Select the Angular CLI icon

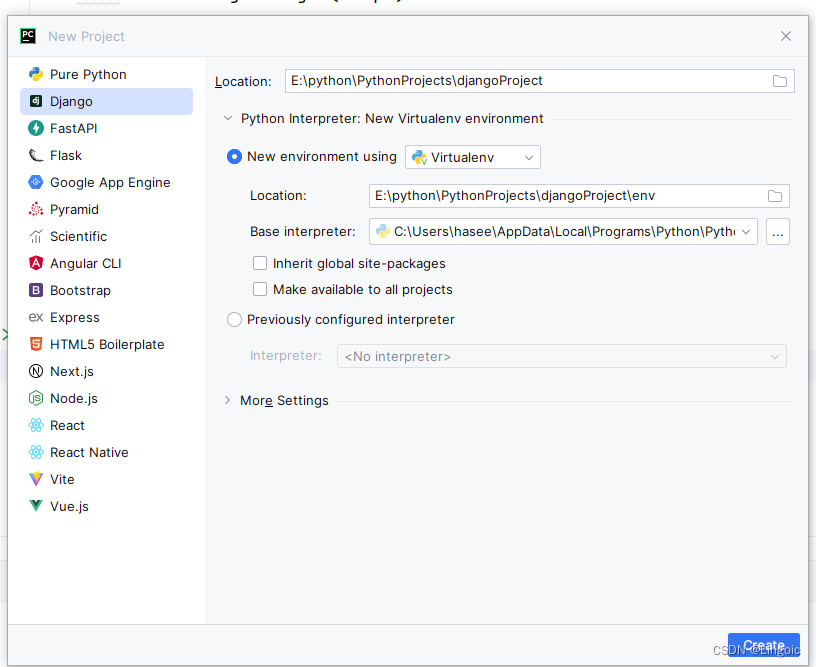(36, 263)
